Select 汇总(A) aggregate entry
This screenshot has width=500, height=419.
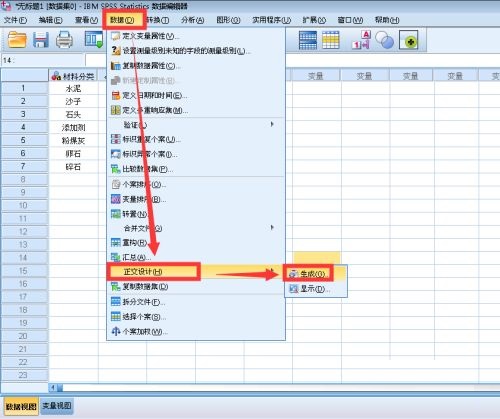[196, 257]
